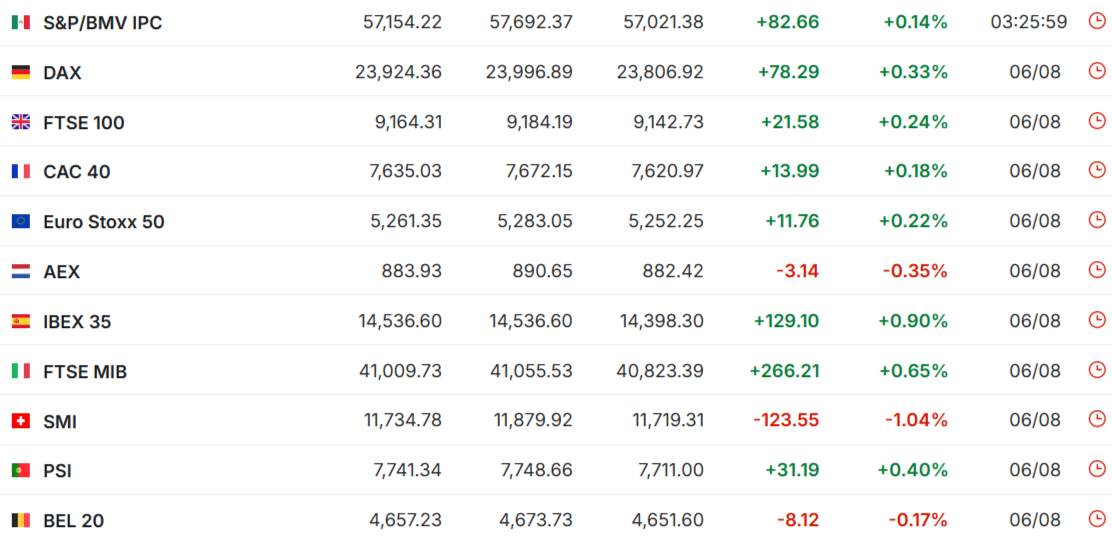Click the EU flag icon beside Euro Stoxx 50
Screen dimensions: 1112x537
pos(21,222)
